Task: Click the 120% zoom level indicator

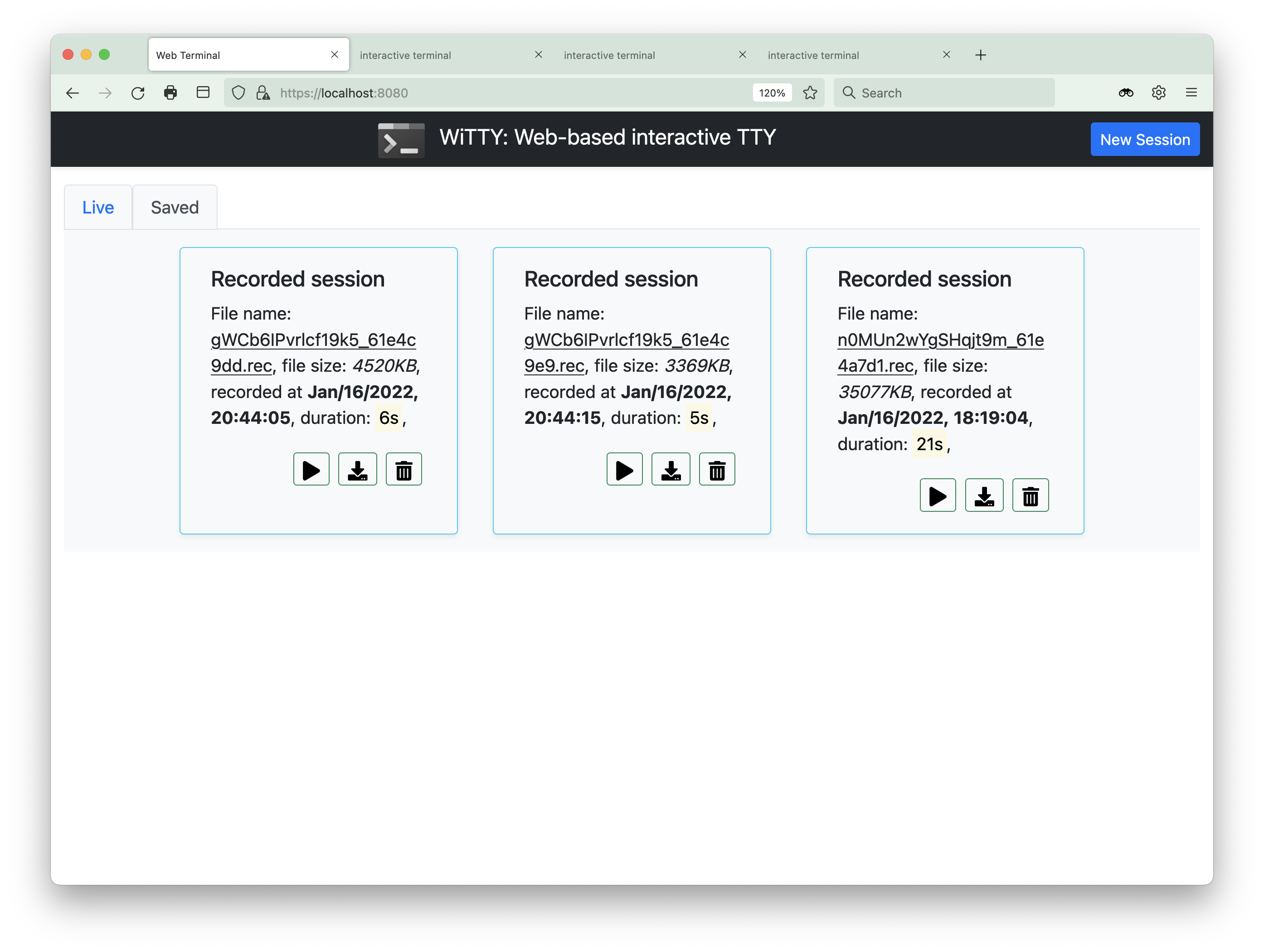Action: click(772, 93)
